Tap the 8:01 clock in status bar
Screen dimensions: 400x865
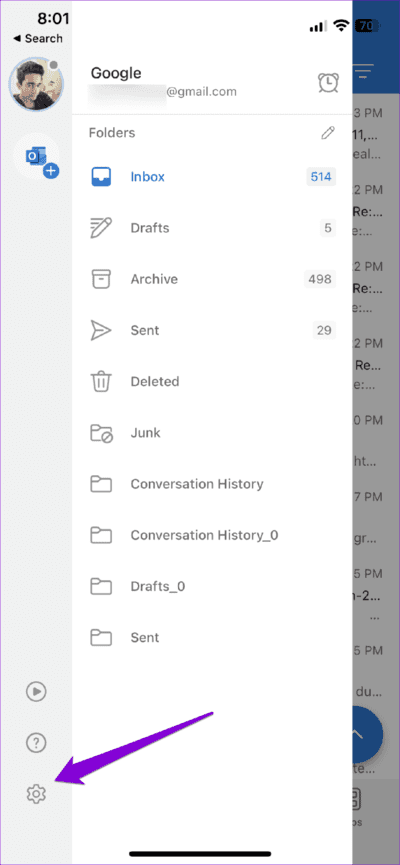pos(53,19)
